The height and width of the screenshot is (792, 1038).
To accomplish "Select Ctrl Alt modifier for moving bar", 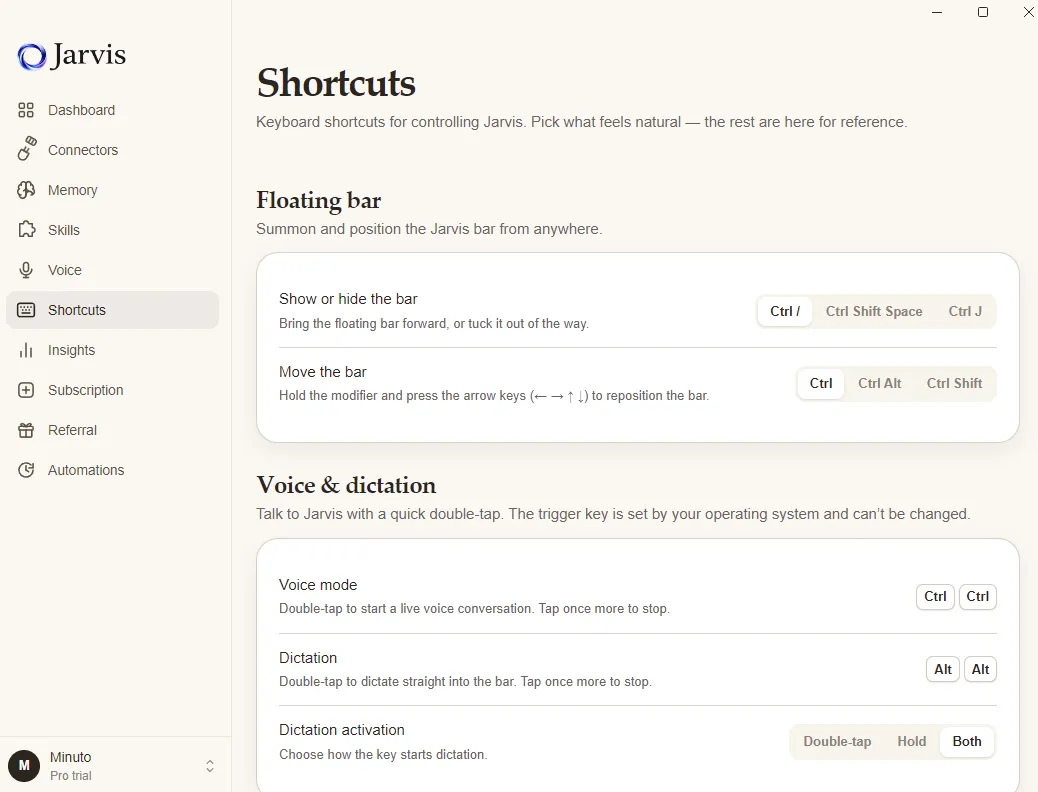I will [880, 383].
